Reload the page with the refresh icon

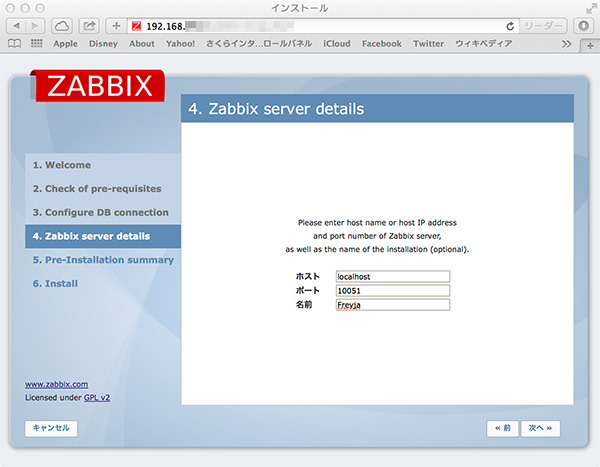pyautogui.click(x=511, y=25)
